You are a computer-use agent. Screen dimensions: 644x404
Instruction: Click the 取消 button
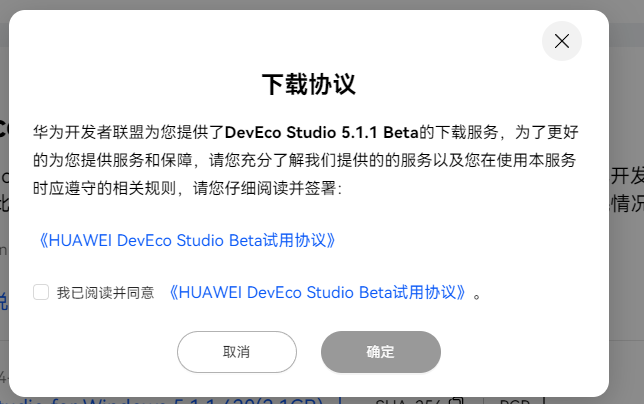point(237,352)
